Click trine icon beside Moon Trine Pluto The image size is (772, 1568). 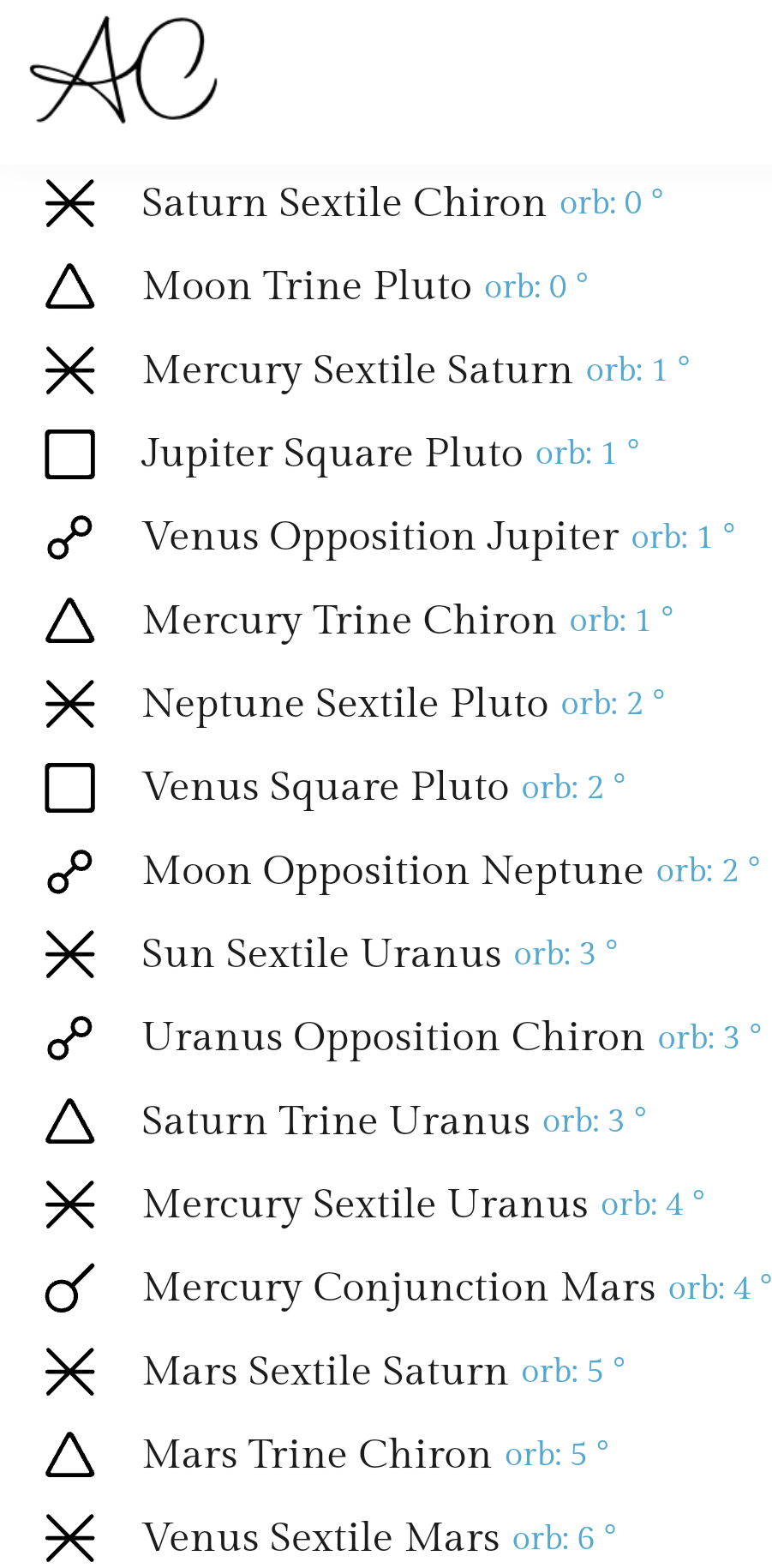tap(69, 286)
